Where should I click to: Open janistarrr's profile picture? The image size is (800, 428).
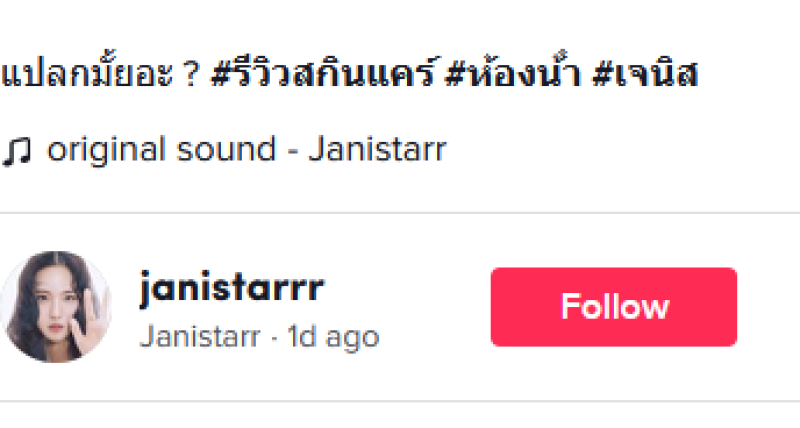pos(56,307)
